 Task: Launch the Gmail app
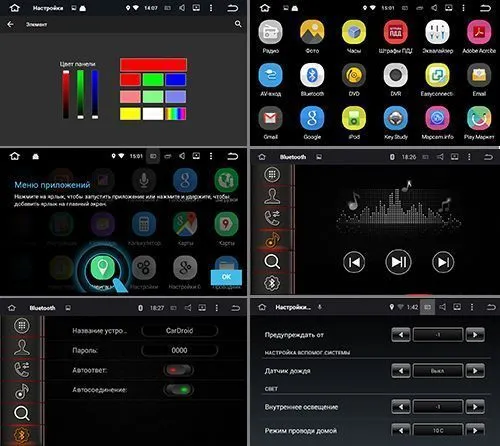(x=270, y=118)
